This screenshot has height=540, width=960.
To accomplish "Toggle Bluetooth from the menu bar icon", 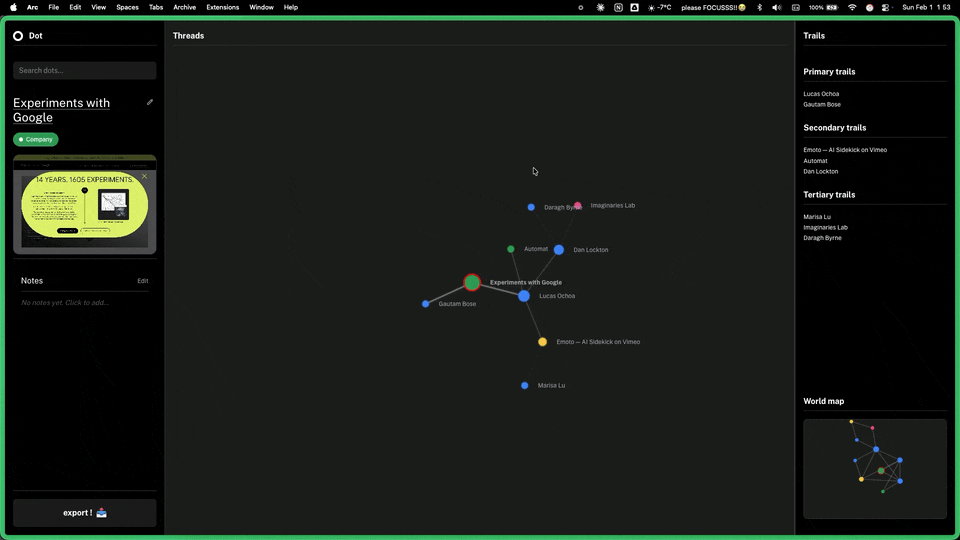I will coord(759,7).
